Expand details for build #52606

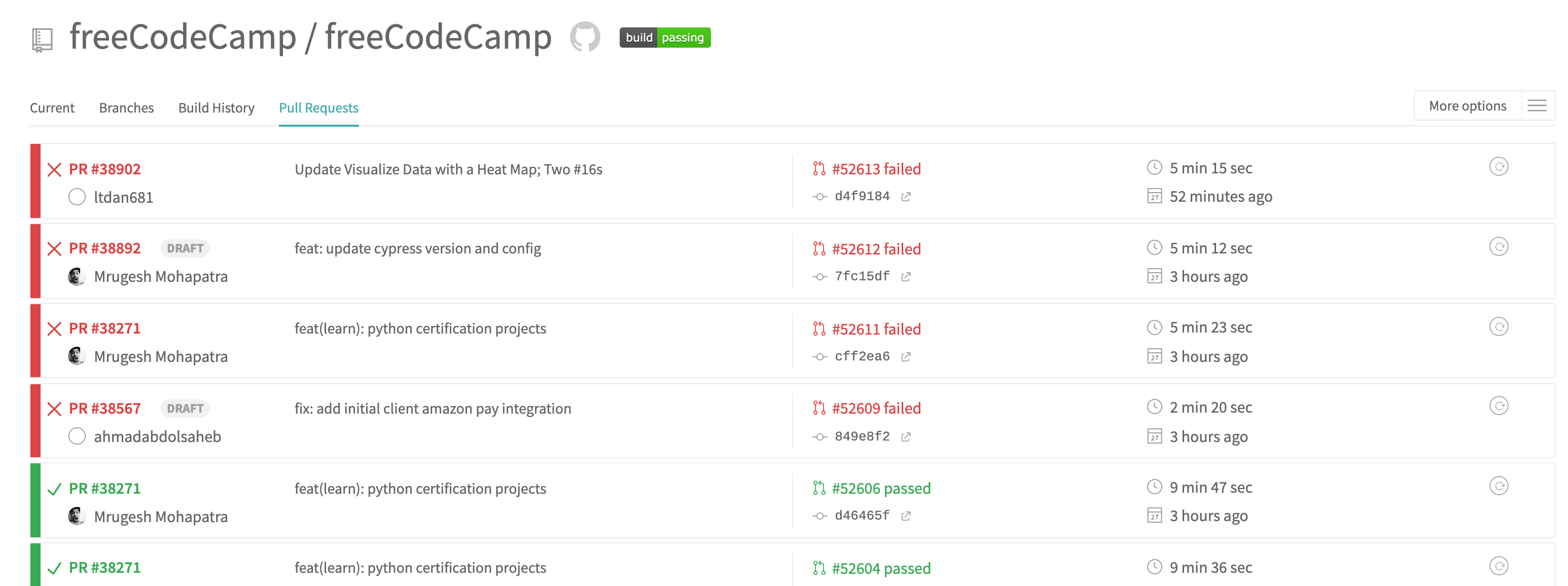coord(881,488)
